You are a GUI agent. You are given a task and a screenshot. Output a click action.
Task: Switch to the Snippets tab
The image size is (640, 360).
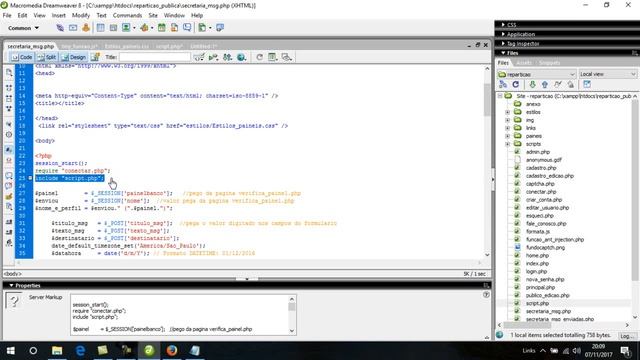[x=549, y=63]
